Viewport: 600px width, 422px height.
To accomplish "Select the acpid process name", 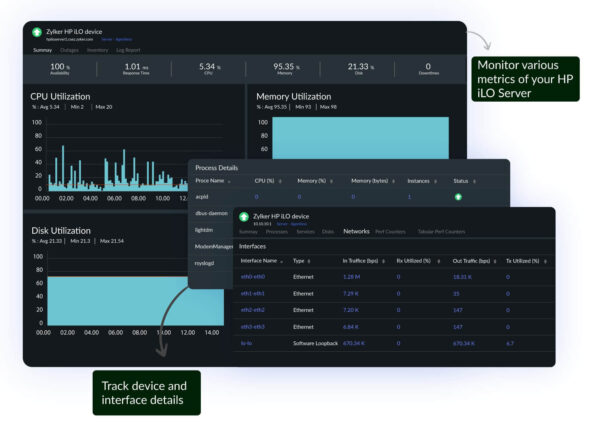I will tap(202, 197).
